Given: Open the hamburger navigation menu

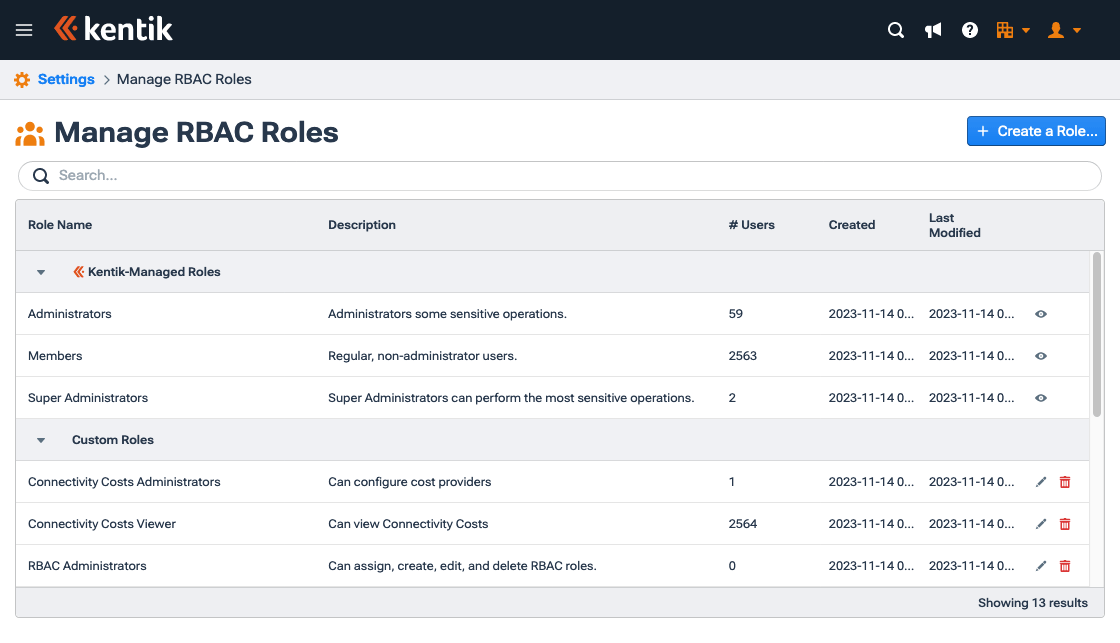Looking at the screenshot, I should [x=24, y=29].
